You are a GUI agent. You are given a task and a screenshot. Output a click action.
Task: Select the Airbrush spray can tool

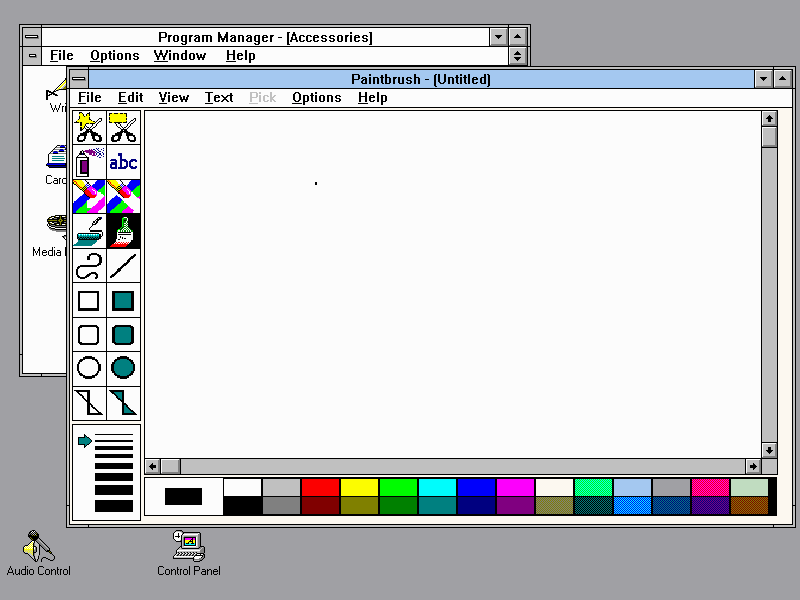pos(89,162)
